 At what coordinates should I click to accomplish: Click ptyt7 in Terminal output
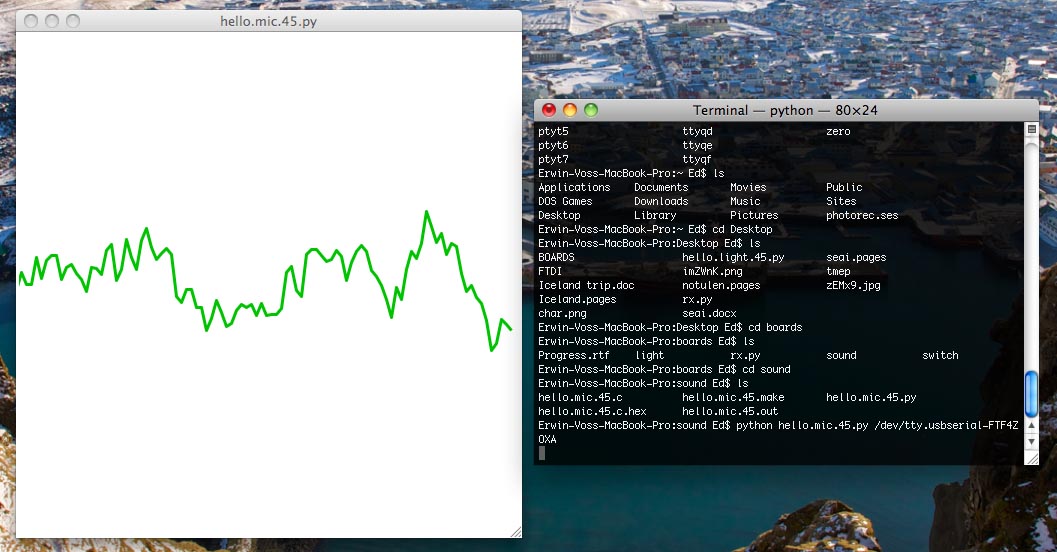click(553, 160)
